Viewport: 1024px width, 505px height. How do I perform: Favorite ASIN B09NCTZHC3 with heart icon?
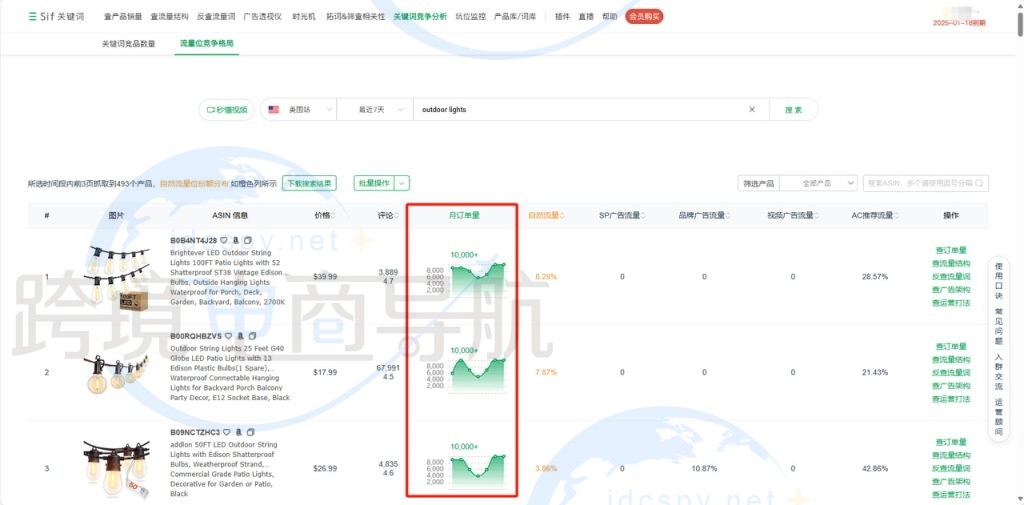click(227, 432)
